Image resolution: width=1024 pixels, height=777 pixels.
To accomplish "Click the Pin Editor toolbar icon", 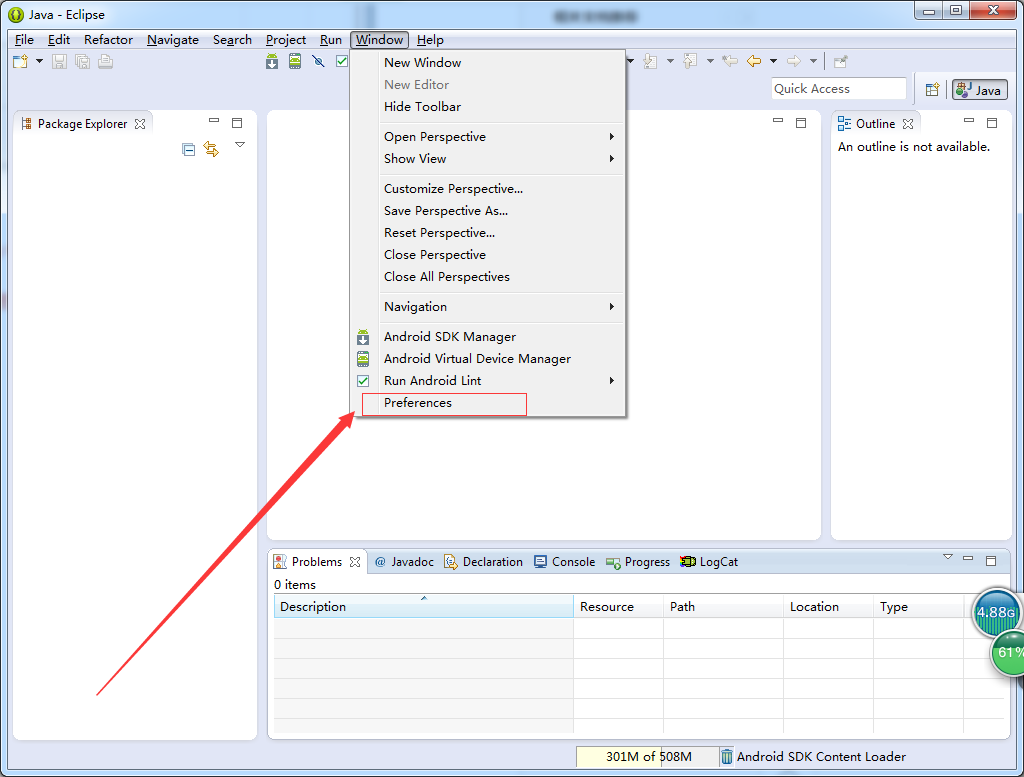I will (841, 61).
